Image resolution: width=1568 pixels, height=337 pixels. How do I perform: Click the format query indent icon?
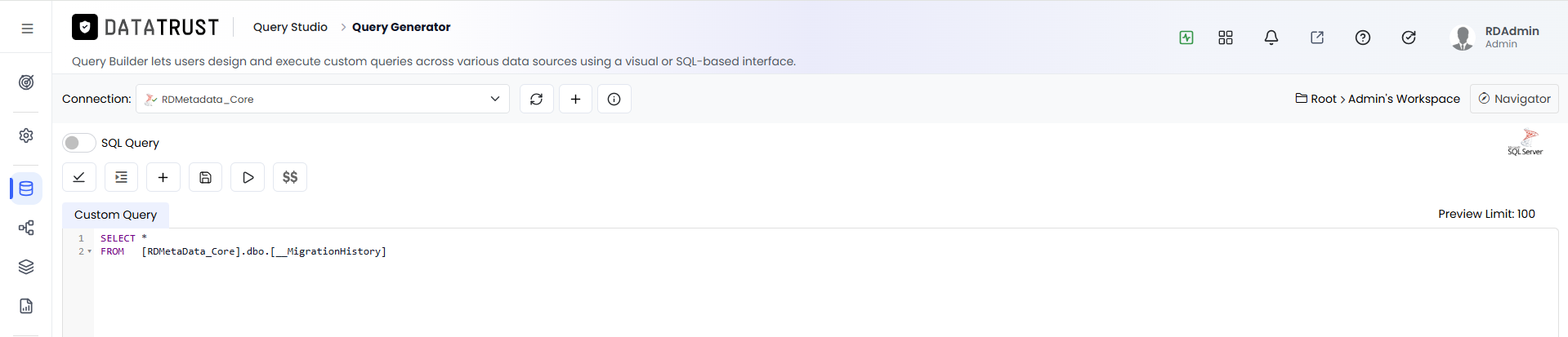pyautogui.click(x=121, y=177)
